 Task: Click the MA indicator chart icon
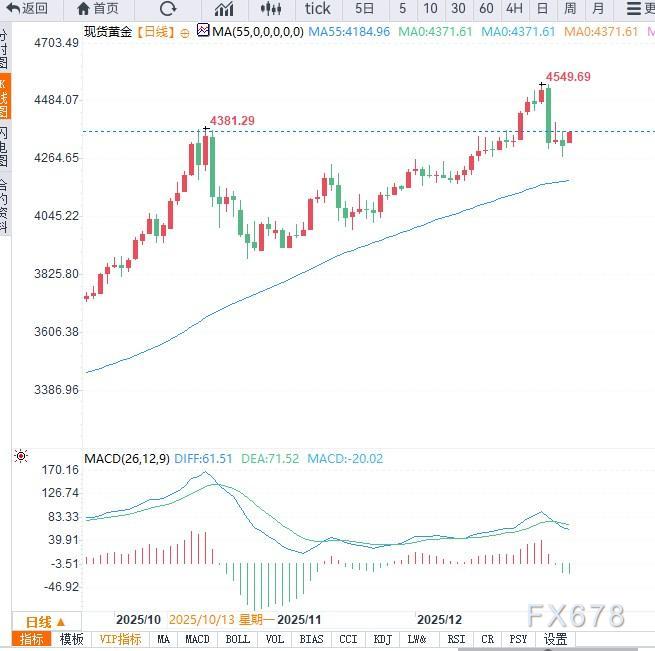203,31
